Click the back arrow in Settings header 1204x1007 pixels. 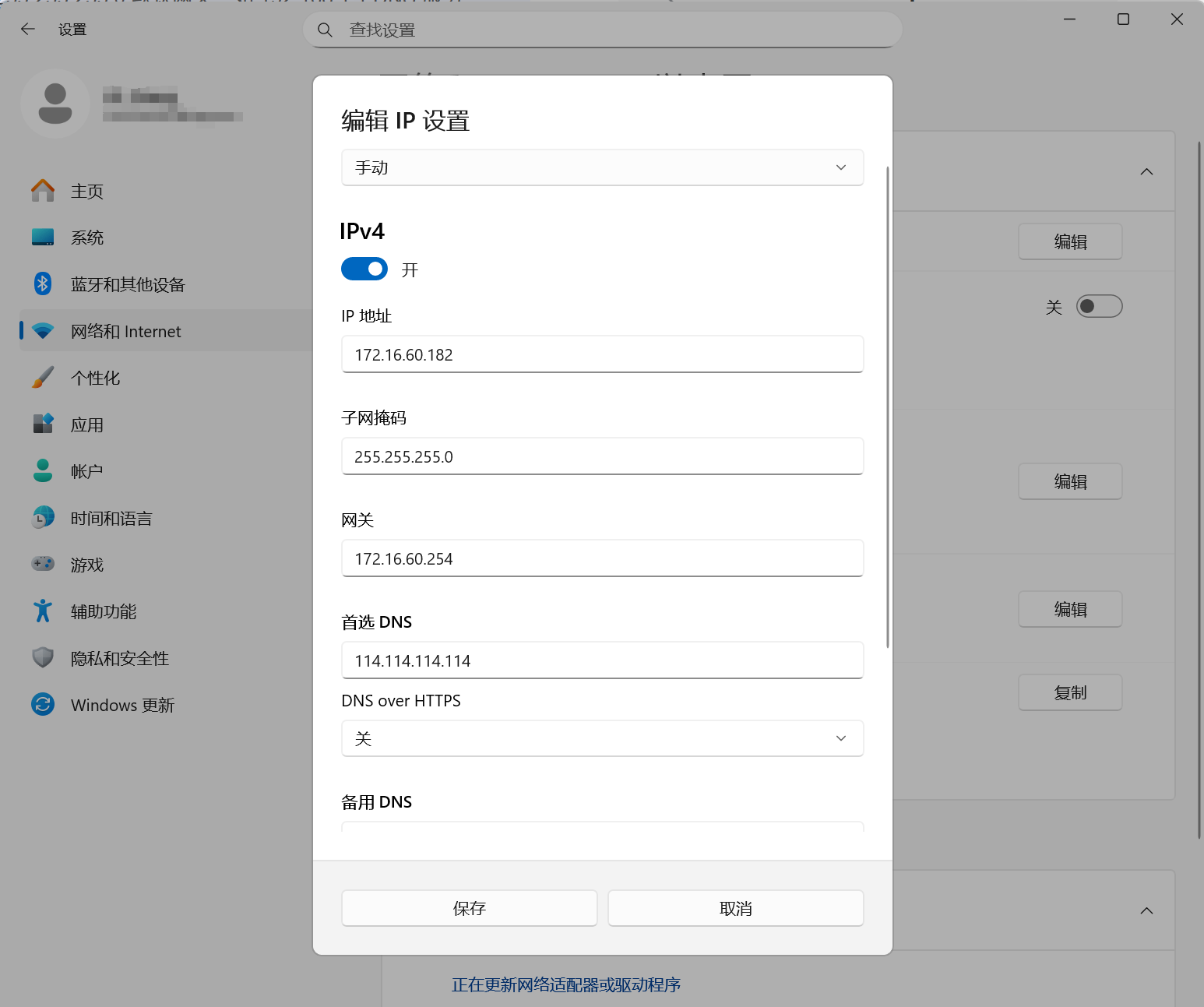point(28,30)
